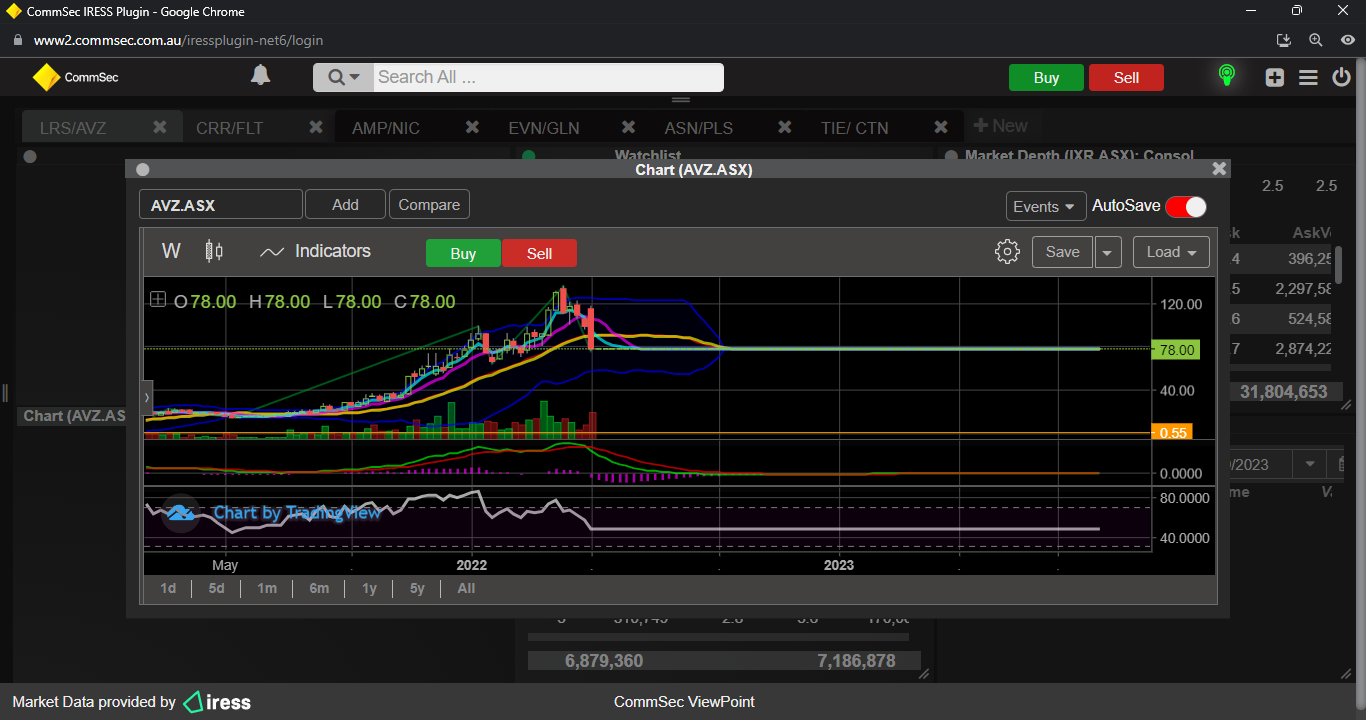The image size is (1366, 720).
Task: Close the Chart (AVZ.ASX) window
Action: tap(1219, 169)
